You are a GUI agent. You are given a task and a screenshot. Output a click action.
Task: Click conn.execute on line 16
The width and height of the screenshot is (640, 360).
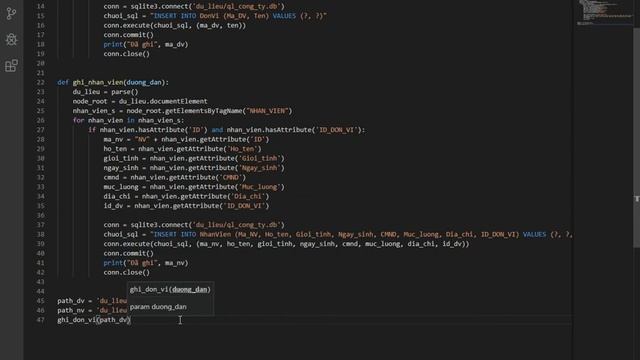click(x=175, y=25)
